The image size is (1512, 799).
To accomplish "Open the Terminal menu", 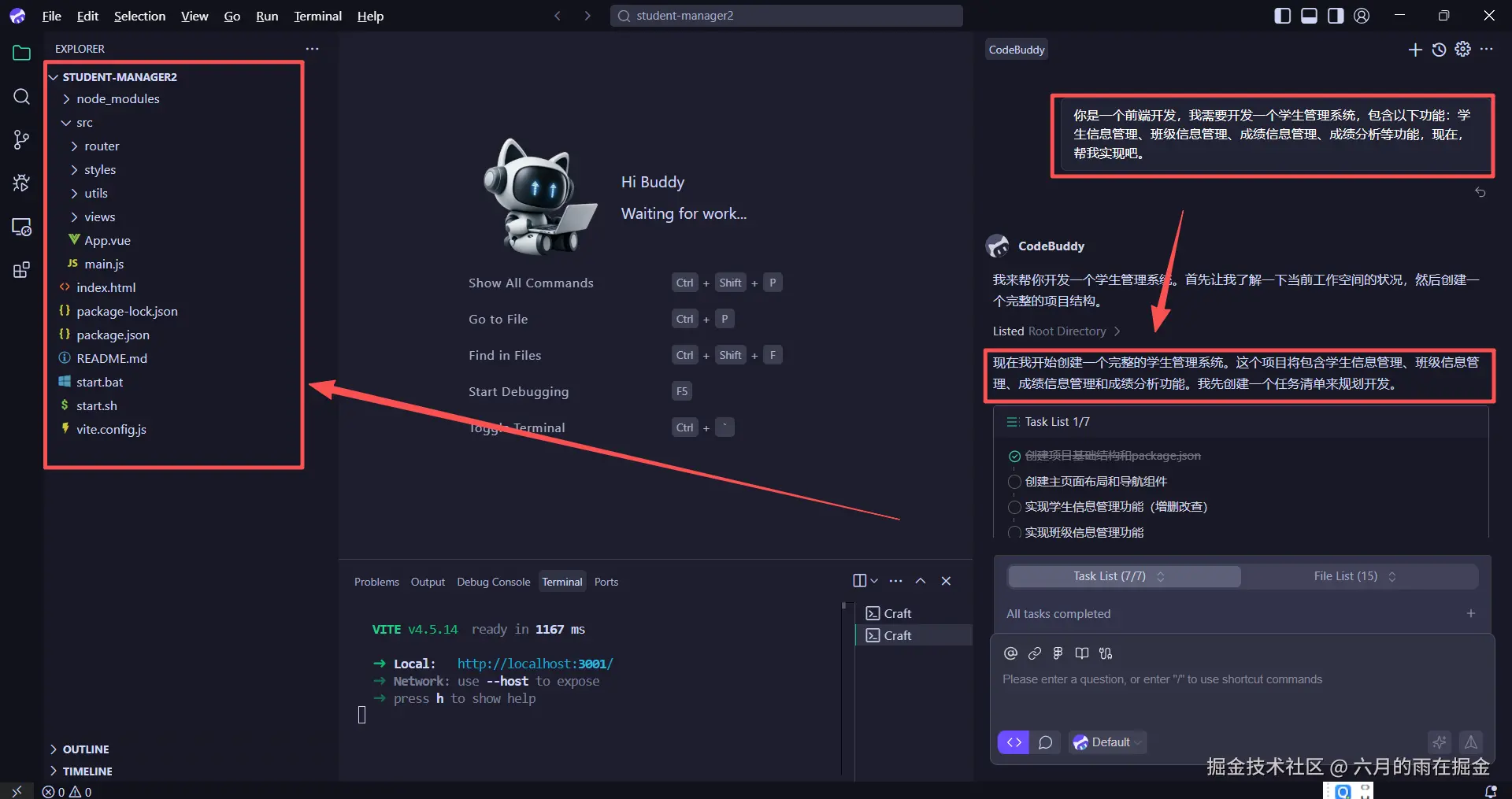I will point(317,16).
